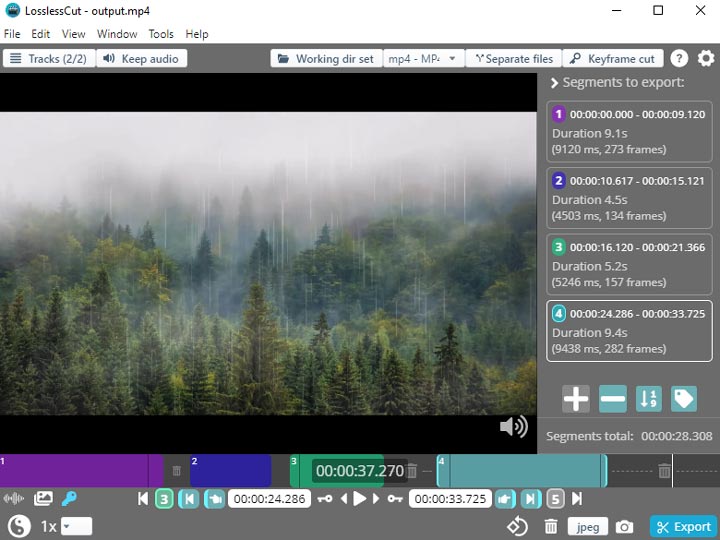Click the Export button
This screenshot has width=720, height=540.
click(684, 527)
